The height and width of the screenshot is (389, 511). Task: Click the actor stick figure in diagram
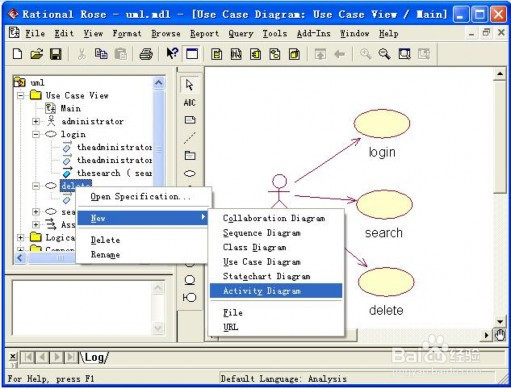point(279,191)
